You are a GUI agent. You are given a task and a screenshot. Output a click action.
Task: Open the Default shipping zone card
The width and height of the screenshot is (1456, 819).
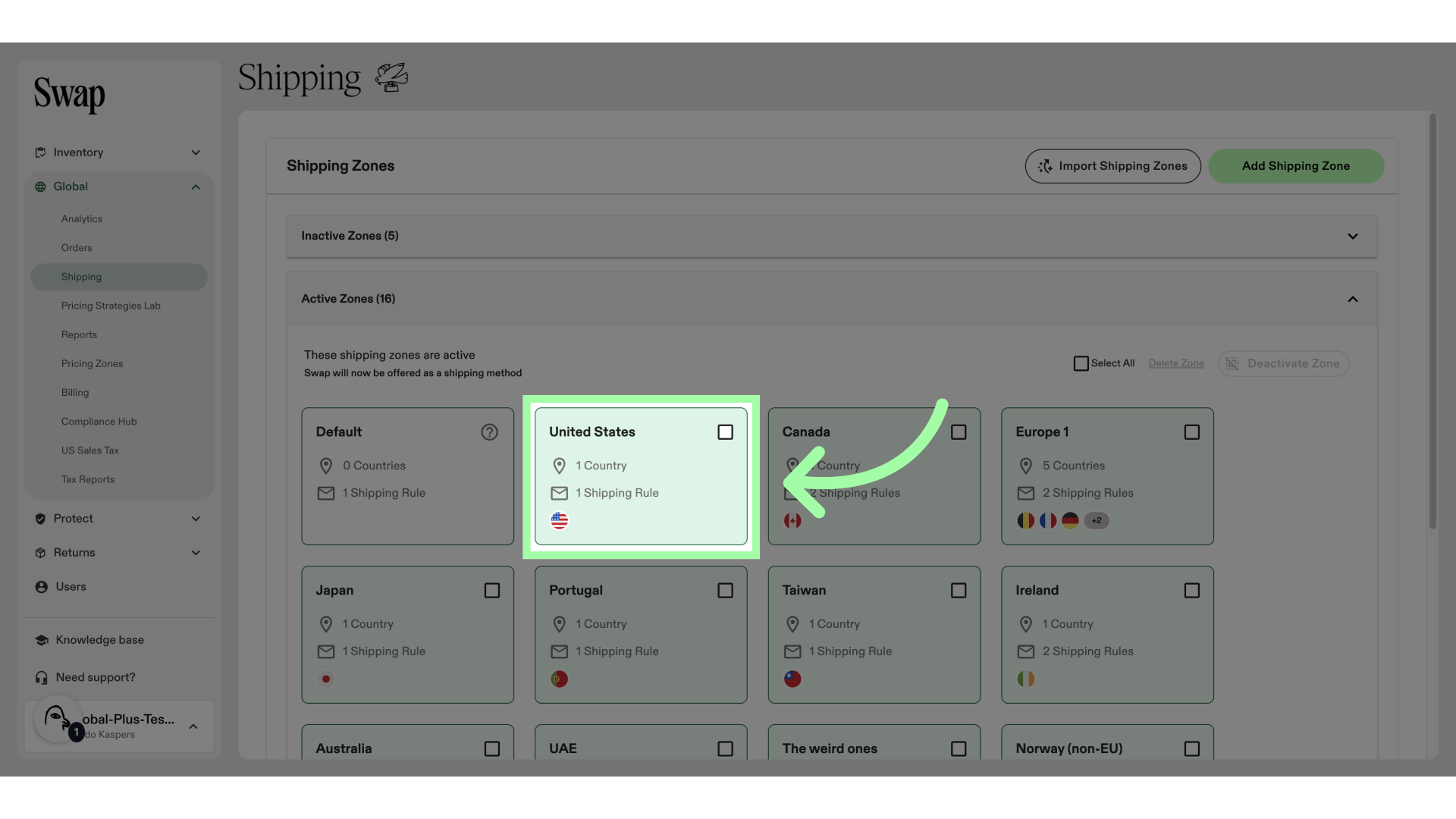tap(407, 476)
